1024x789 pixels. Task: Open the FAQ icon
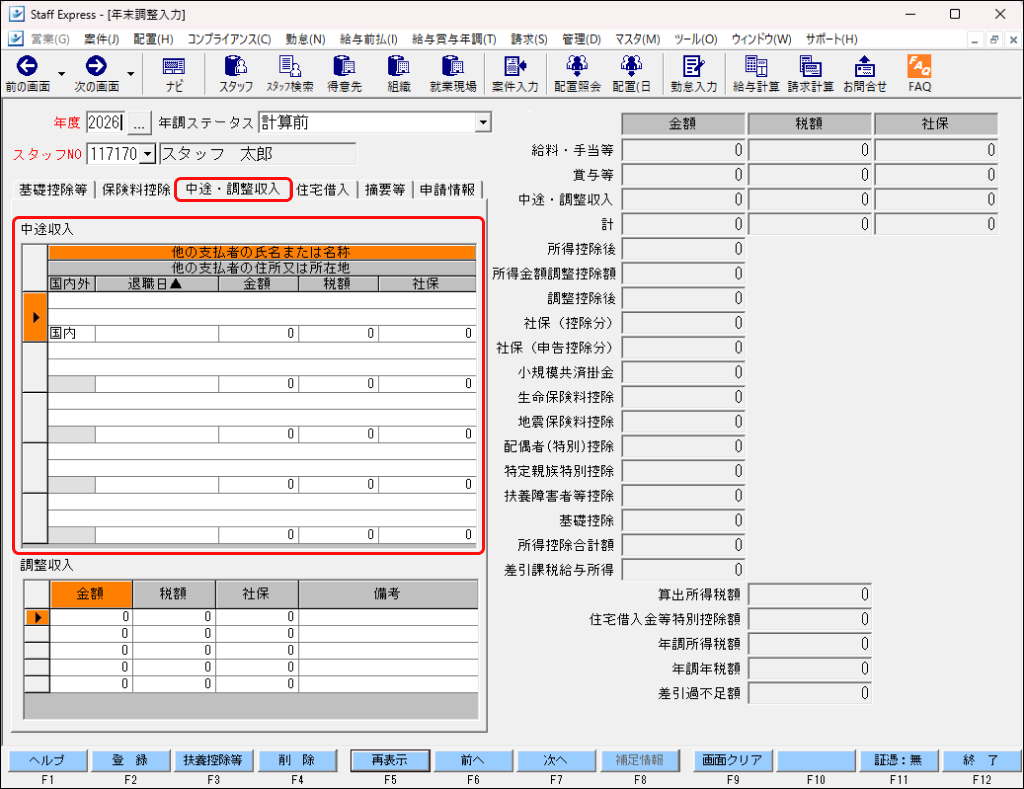(x=919, y=73)
